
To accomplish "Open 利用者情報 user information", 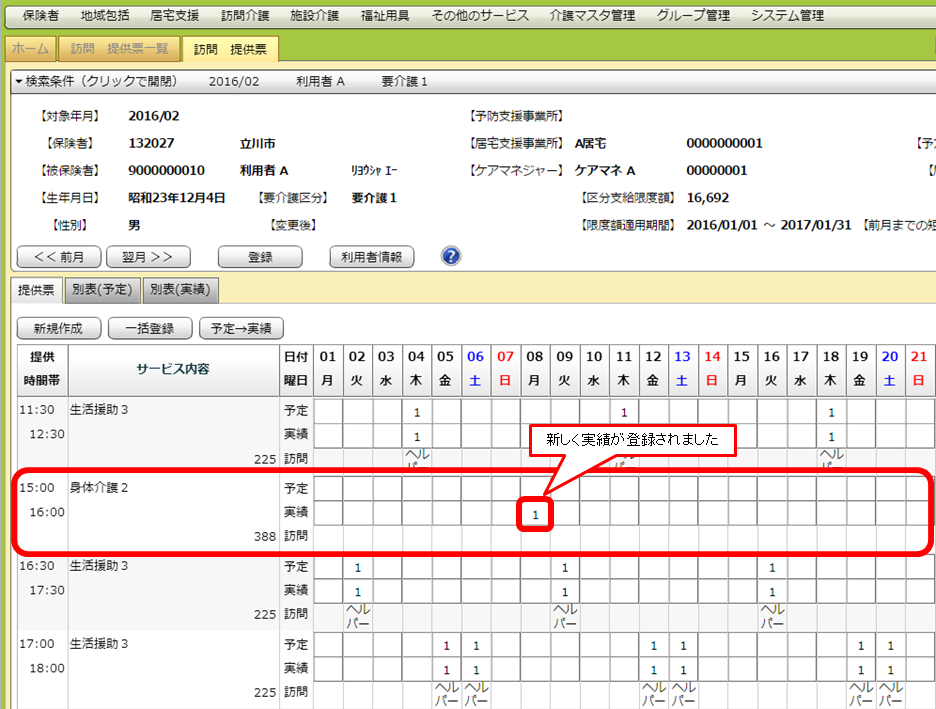I will point(371,257).
